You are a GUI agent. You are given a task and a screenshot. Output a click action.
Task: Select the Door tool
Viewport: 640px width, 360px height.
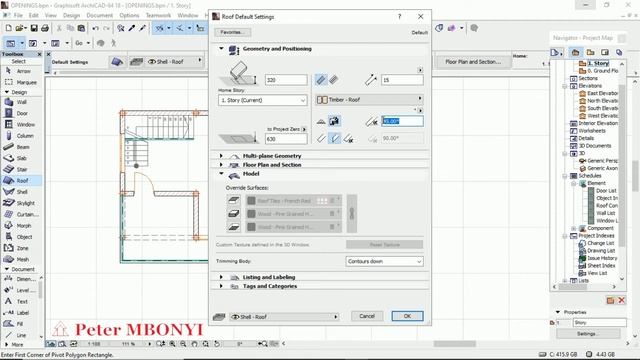(x=22, y=113)
